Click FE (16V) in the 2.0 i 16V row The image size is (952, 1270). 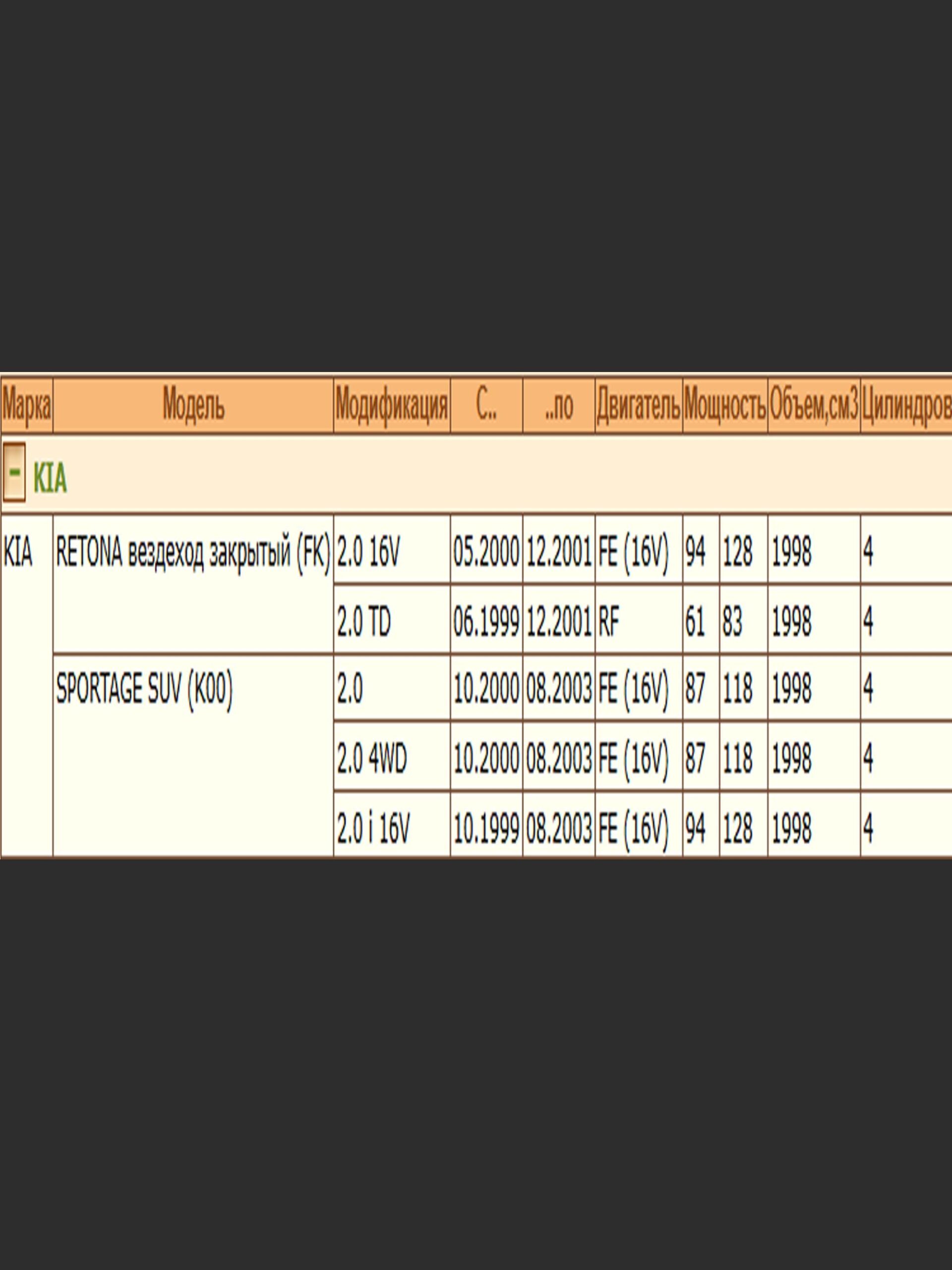click(x=639, y=825)
